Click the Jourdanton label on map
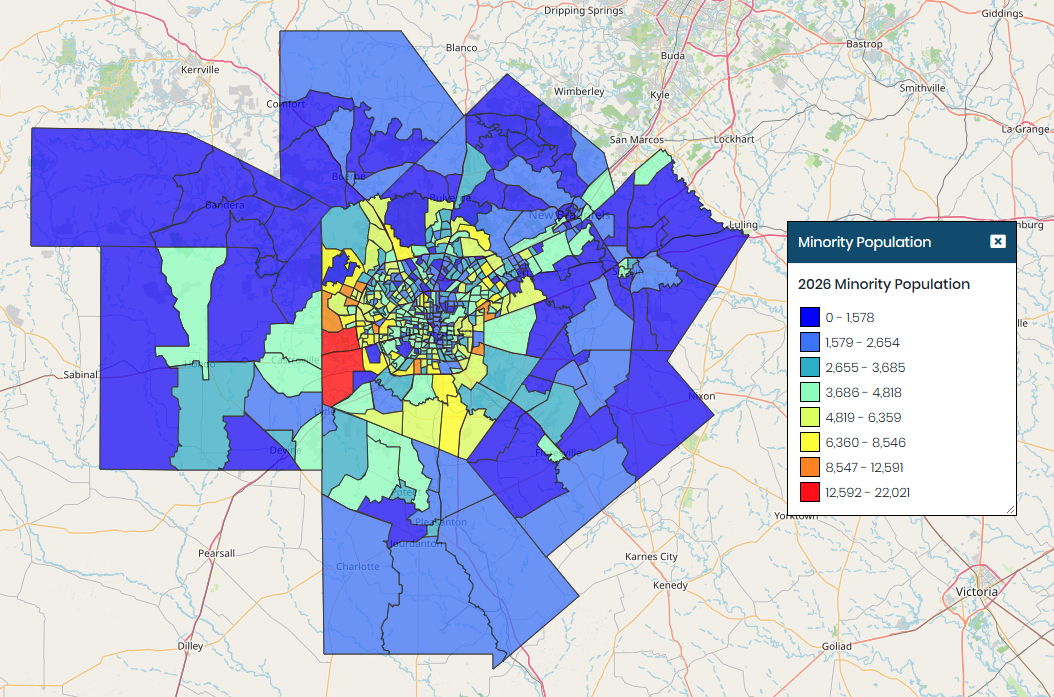 [416, 543]
